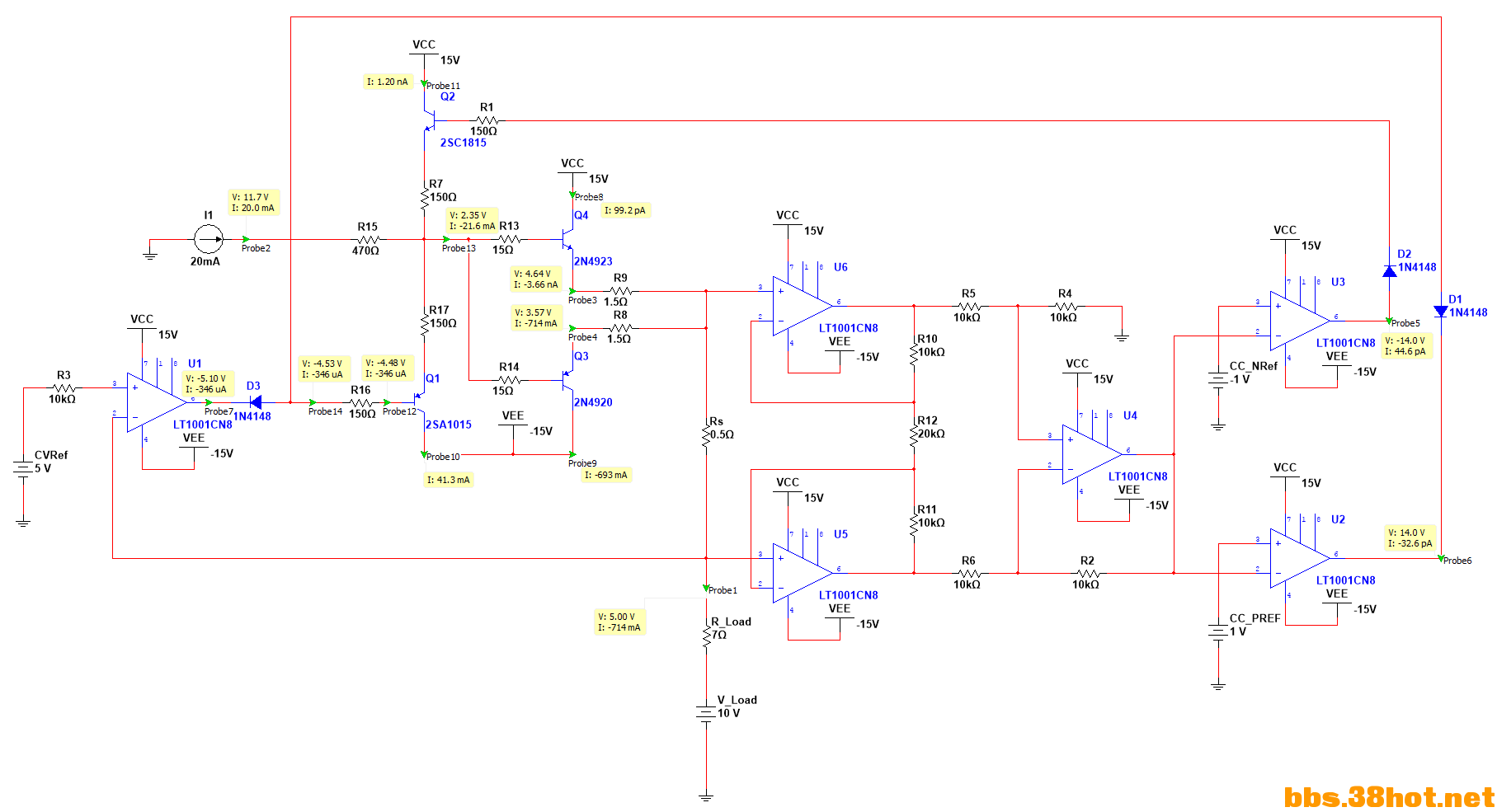Select resistor R11 10kΩ symbol
The image size is (1497, 812).
coord(914,525)
